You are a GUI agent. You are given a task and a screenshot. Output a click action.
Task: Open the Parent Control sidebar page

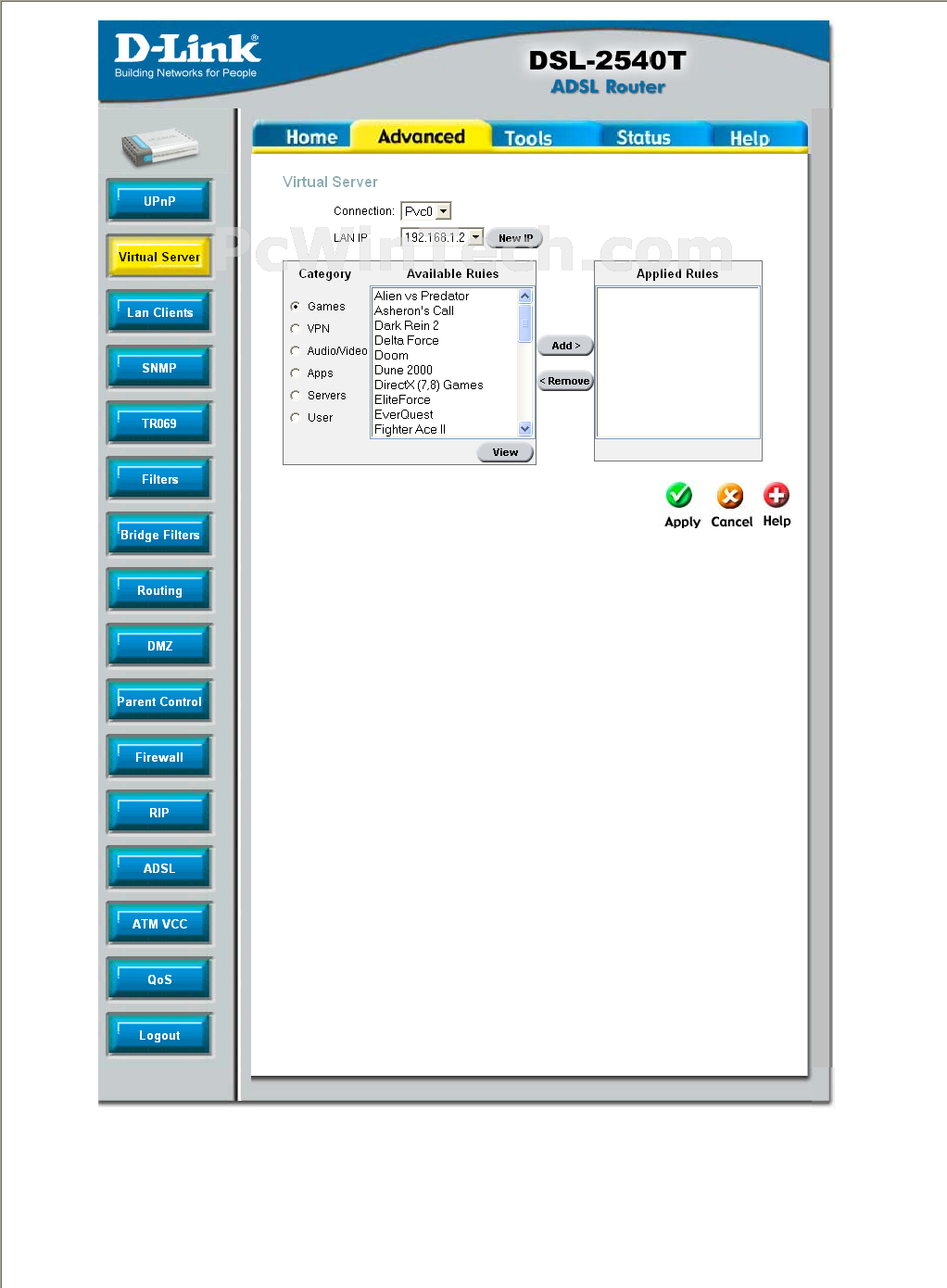[x=159, y=701]
